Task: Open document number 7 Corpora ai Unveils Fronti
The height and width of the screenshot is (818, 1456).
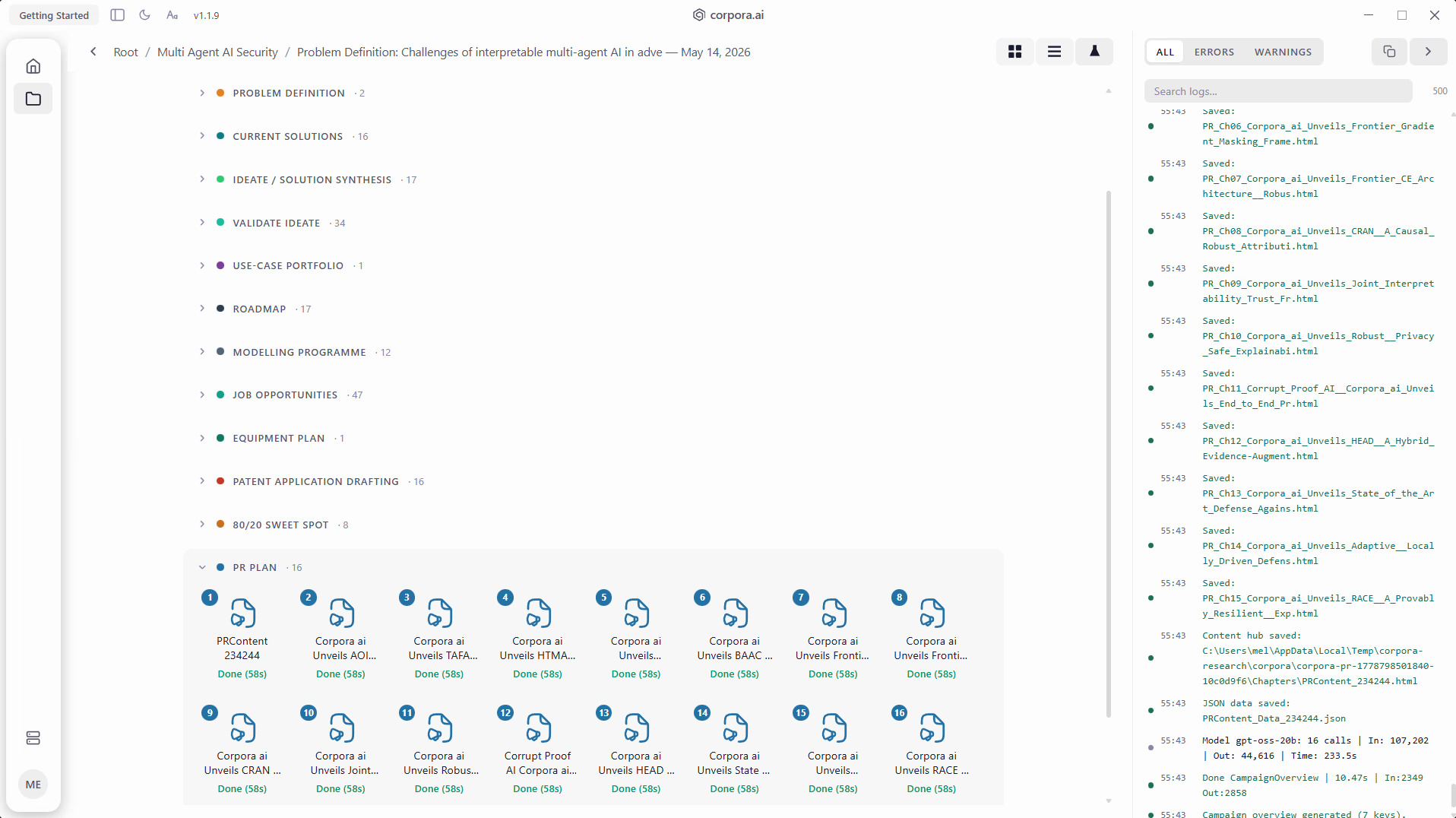Action: pyautogui.click(x=833, y=636)
